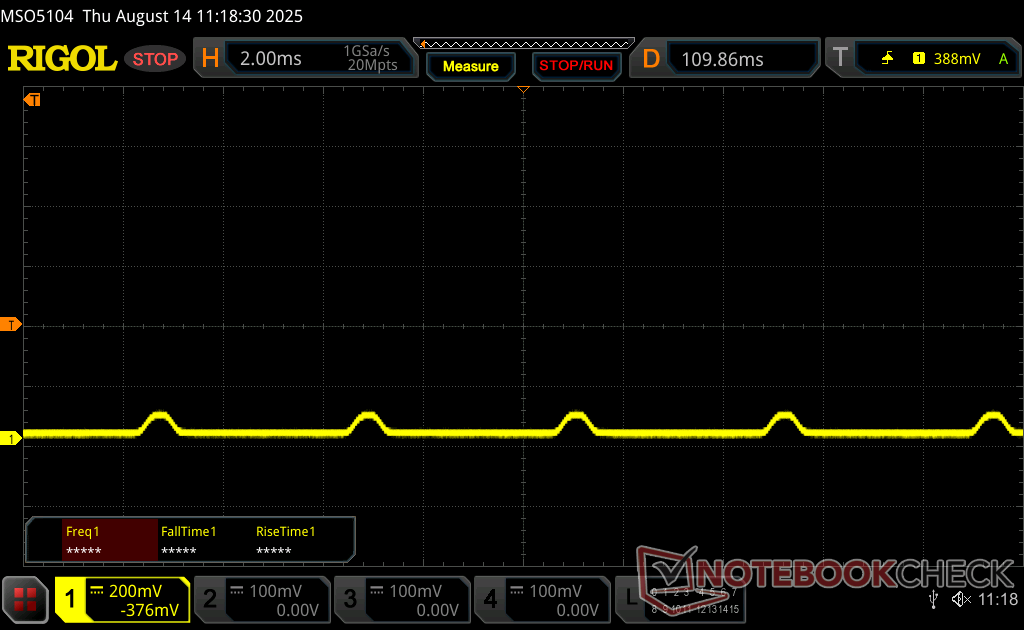
Task: Open channel 3 100mV scale settings
Action: pos(415,591)
